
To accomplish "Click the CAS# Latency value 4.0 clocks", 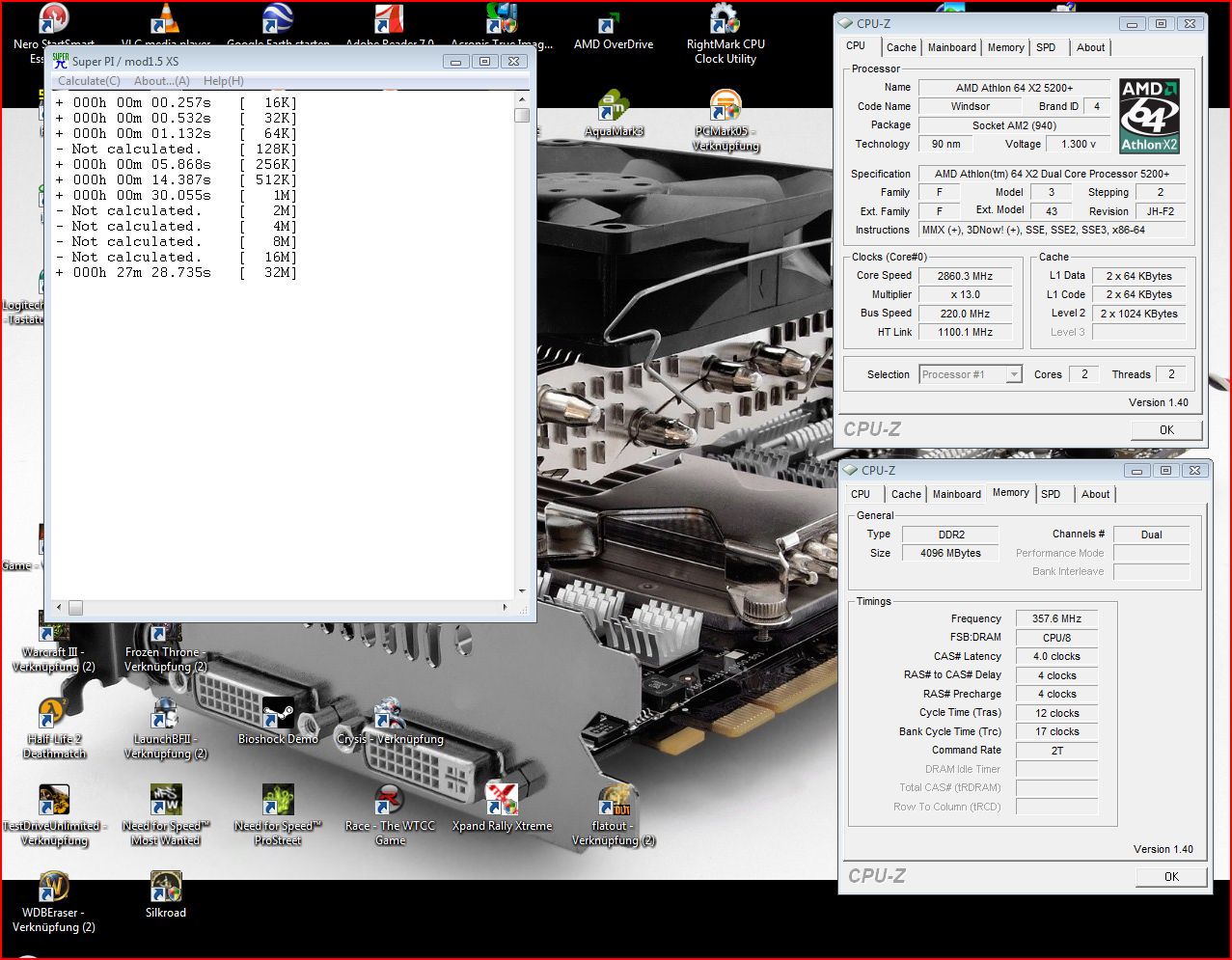I will pos(1056,657).
